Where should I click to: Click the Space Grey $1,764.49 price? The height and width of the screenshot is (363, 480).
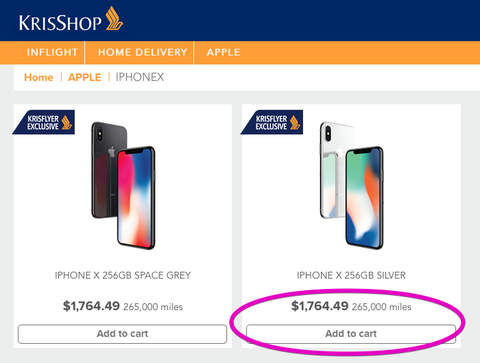pos(91,306)
